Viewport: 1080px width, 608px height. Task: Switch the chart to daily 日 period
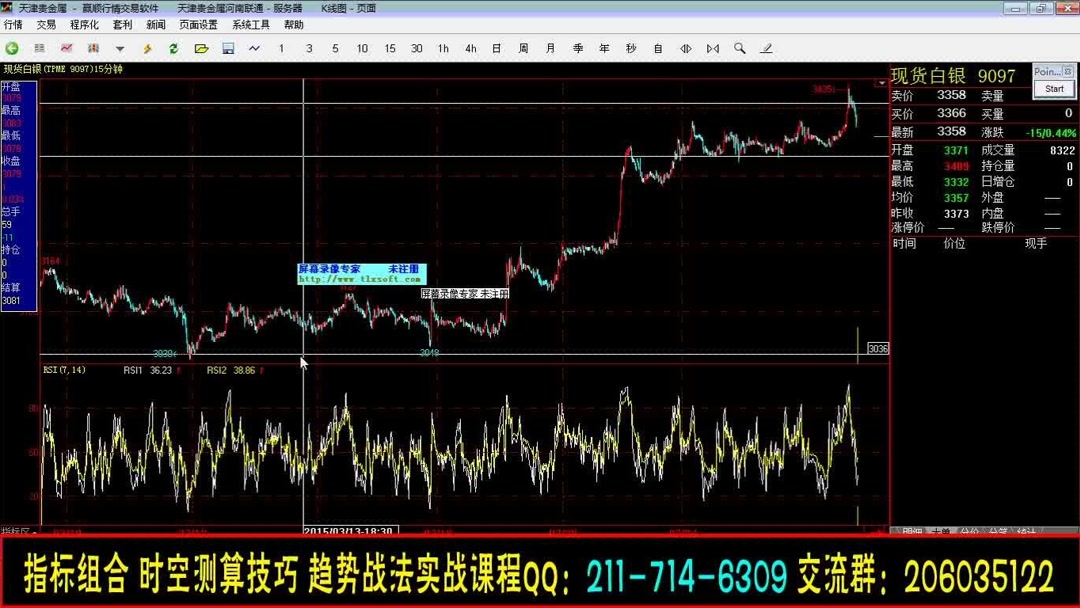click(x=495, y=48)
